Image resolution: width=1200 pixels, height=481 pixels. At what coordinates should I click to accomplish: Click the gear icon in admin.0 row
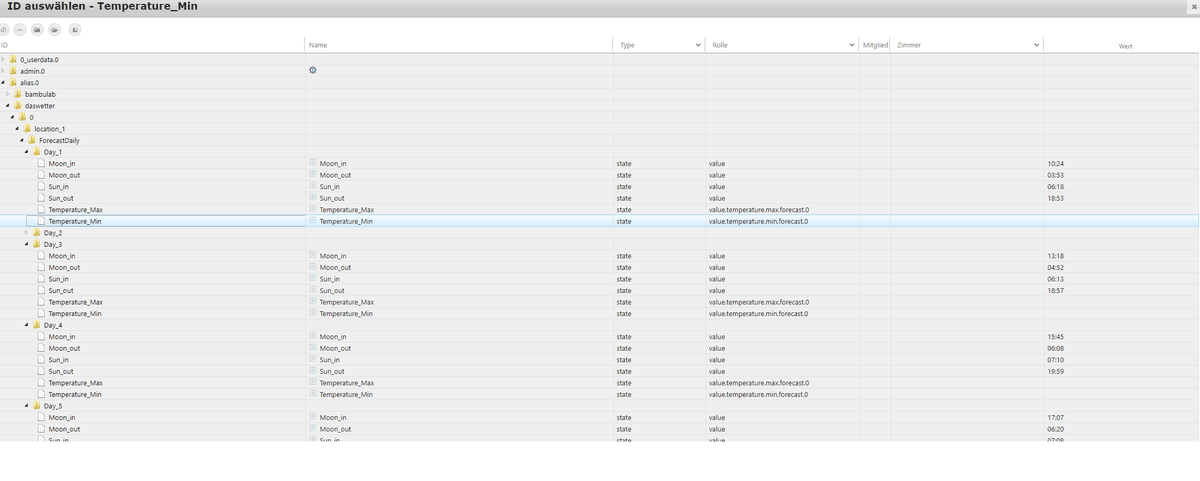(x=313, y=70)
